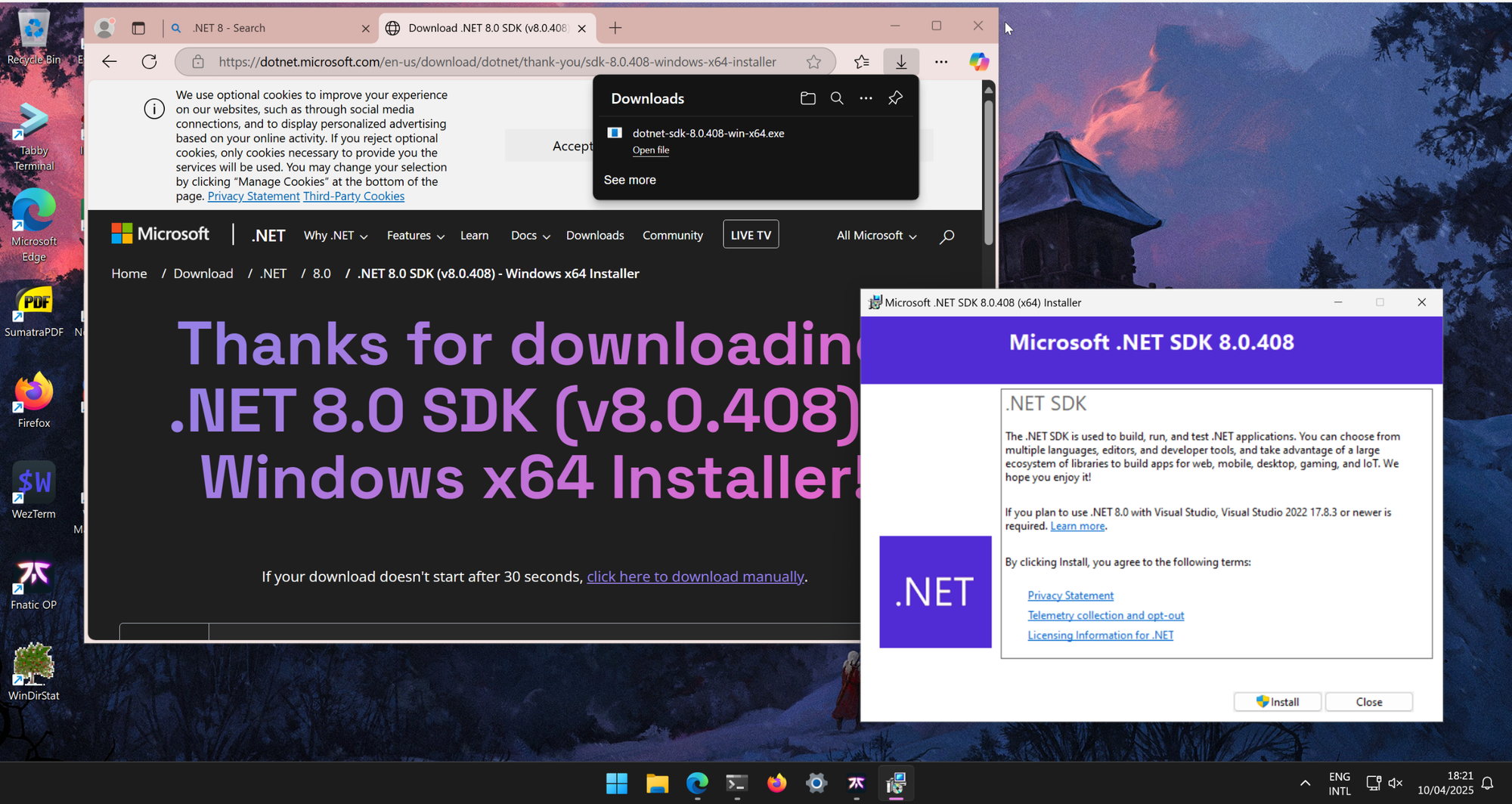Click the Home breadcrumb
Viewport: 1512px width, 804px height.
tap(129, 274)
